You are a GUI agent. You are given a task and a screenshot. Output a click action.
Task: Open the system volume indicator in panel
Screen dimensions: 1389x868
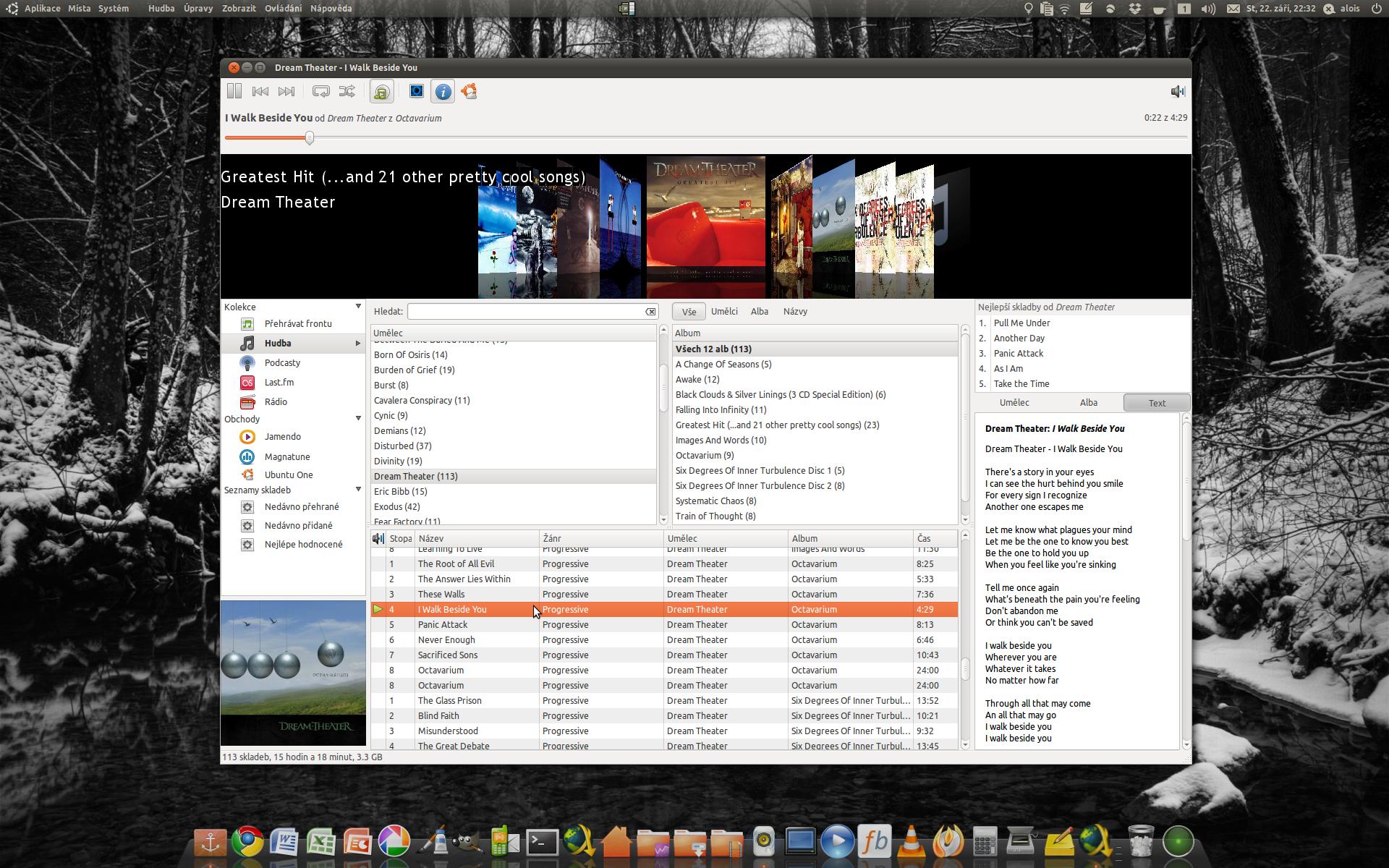(x=1207, y=9)
